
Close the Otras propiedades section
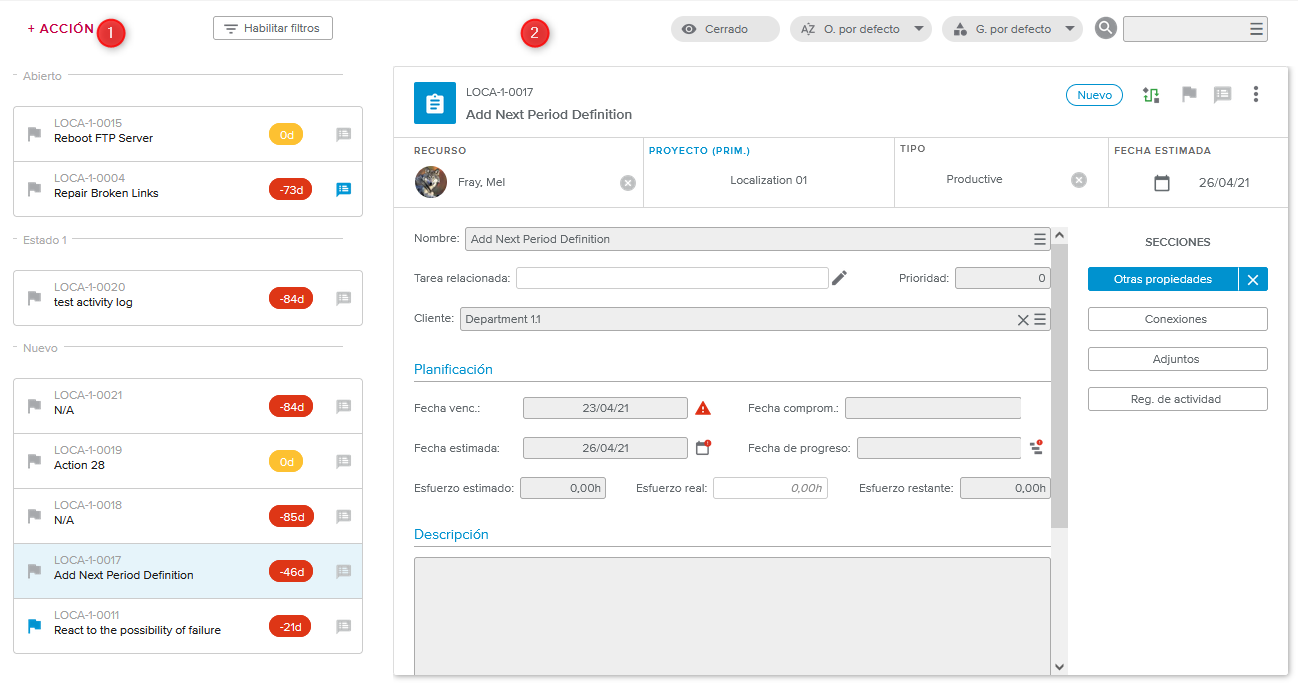point(1253,280)
